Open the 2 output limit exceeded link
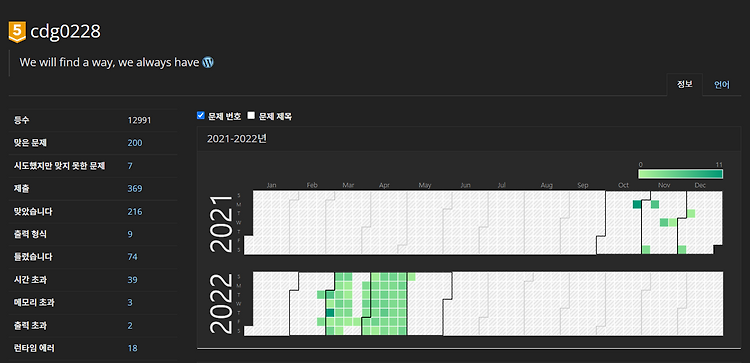 [130, 326]
